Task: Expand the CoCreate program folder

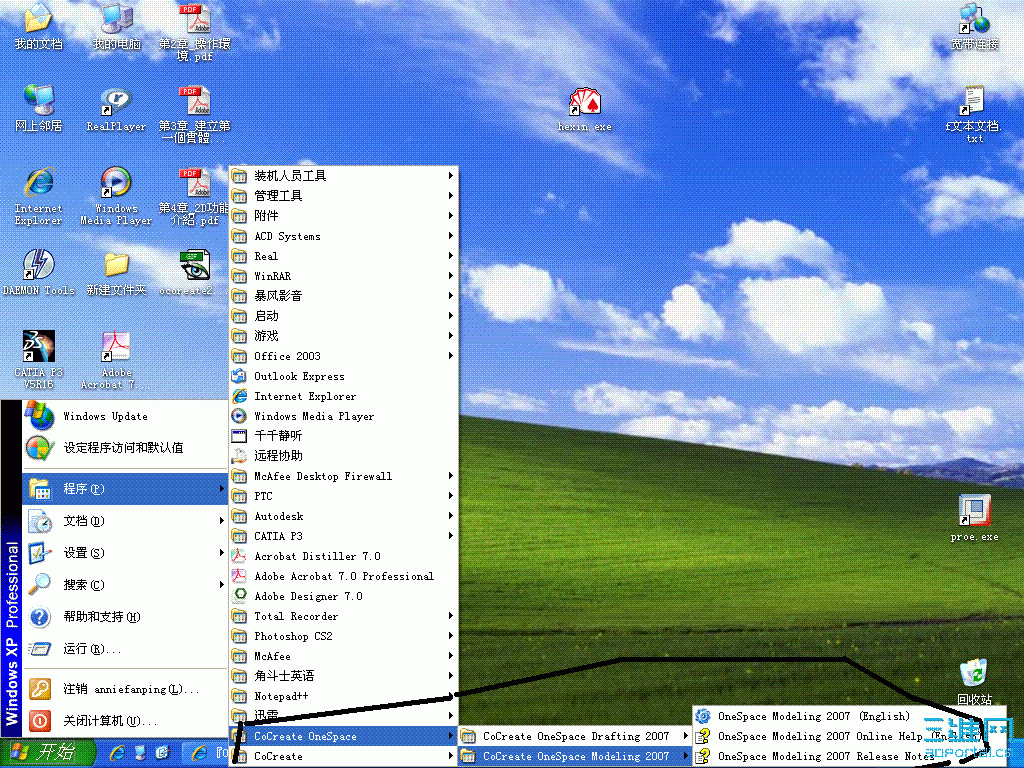Action: click(344, 756)
